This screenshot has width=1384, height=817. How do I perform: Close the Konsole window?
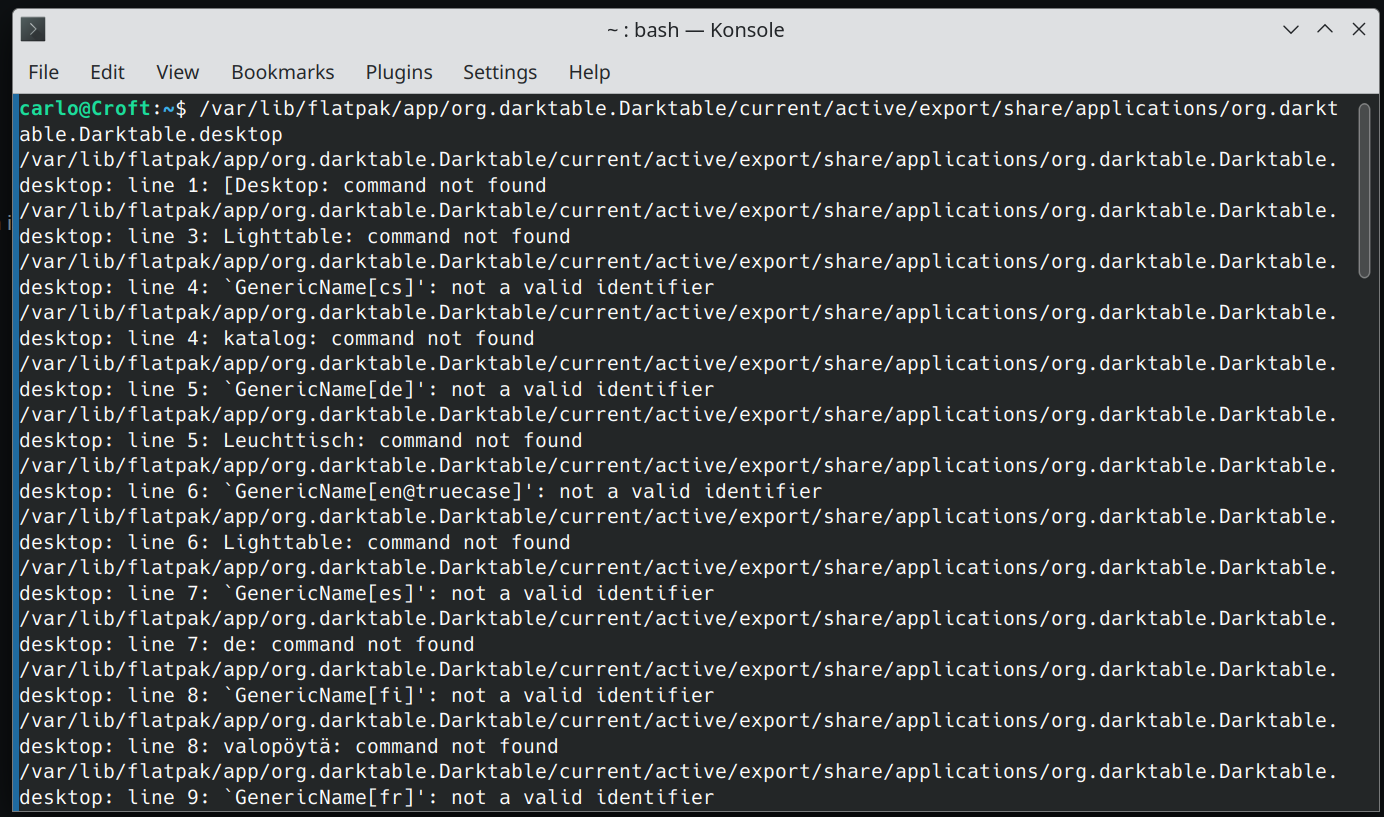click(1359, 30)
